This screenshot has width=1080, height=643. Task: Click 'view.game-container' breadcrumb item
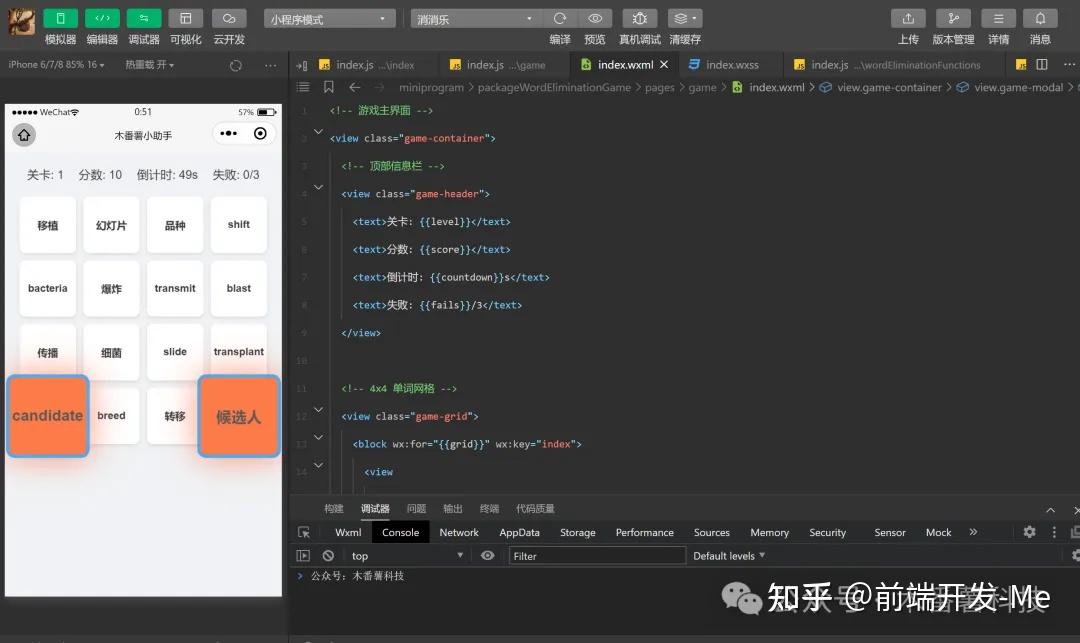pos(881,87)
